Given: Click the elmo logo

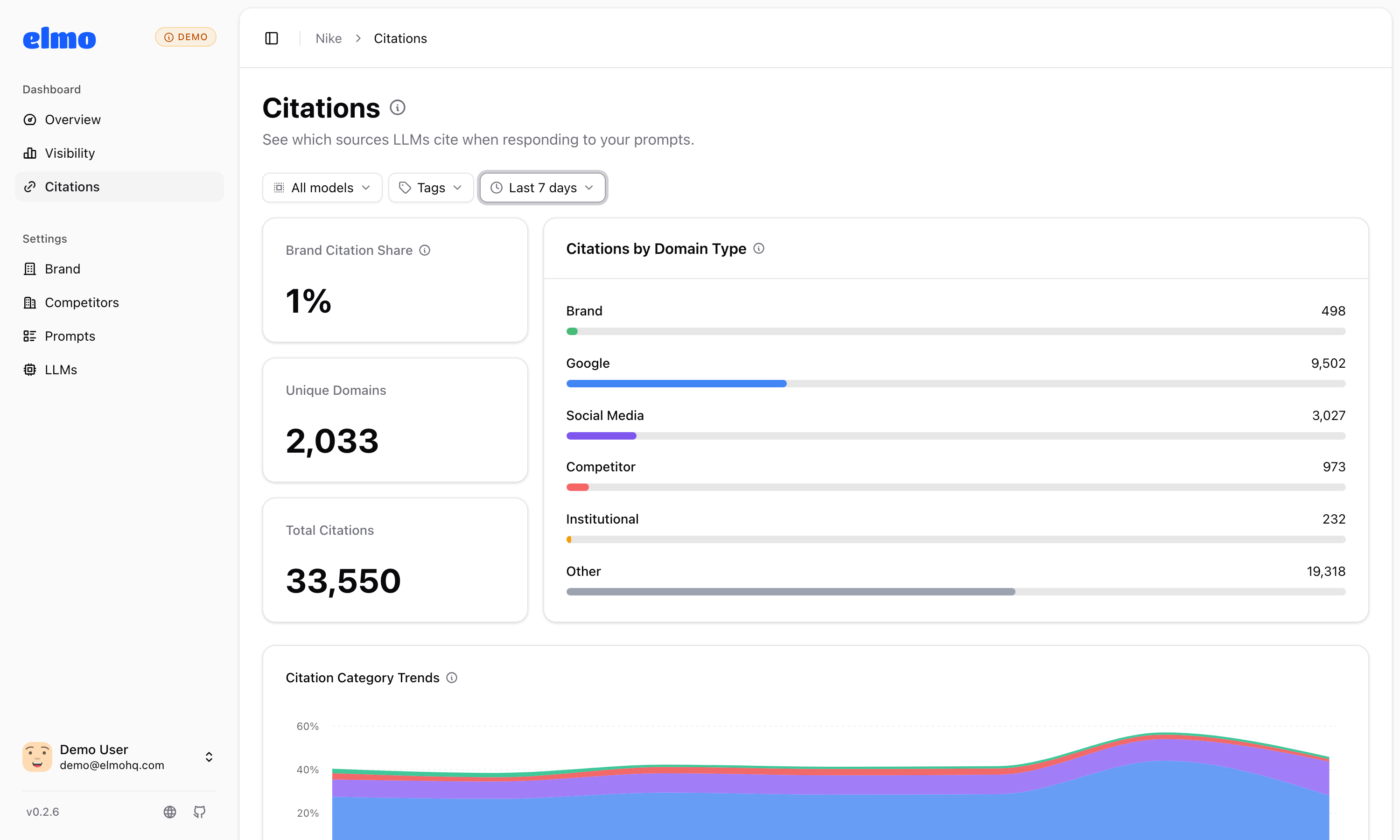Looking at the screenshot, I should point(59,38).
